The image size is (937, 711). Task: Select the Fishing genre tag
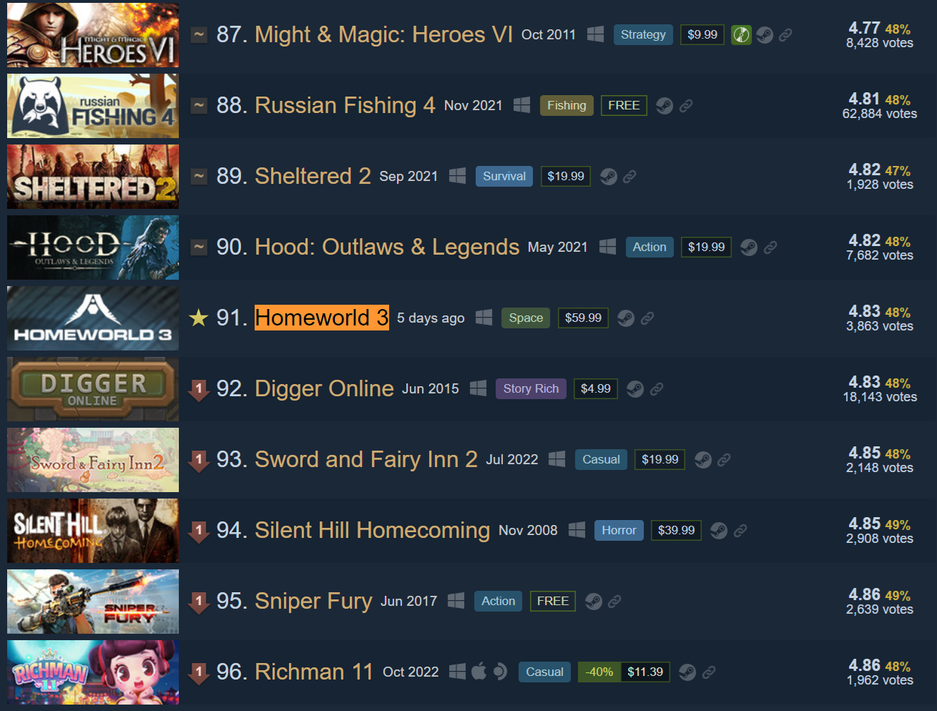pyautogui.click(x=567, y=106)
